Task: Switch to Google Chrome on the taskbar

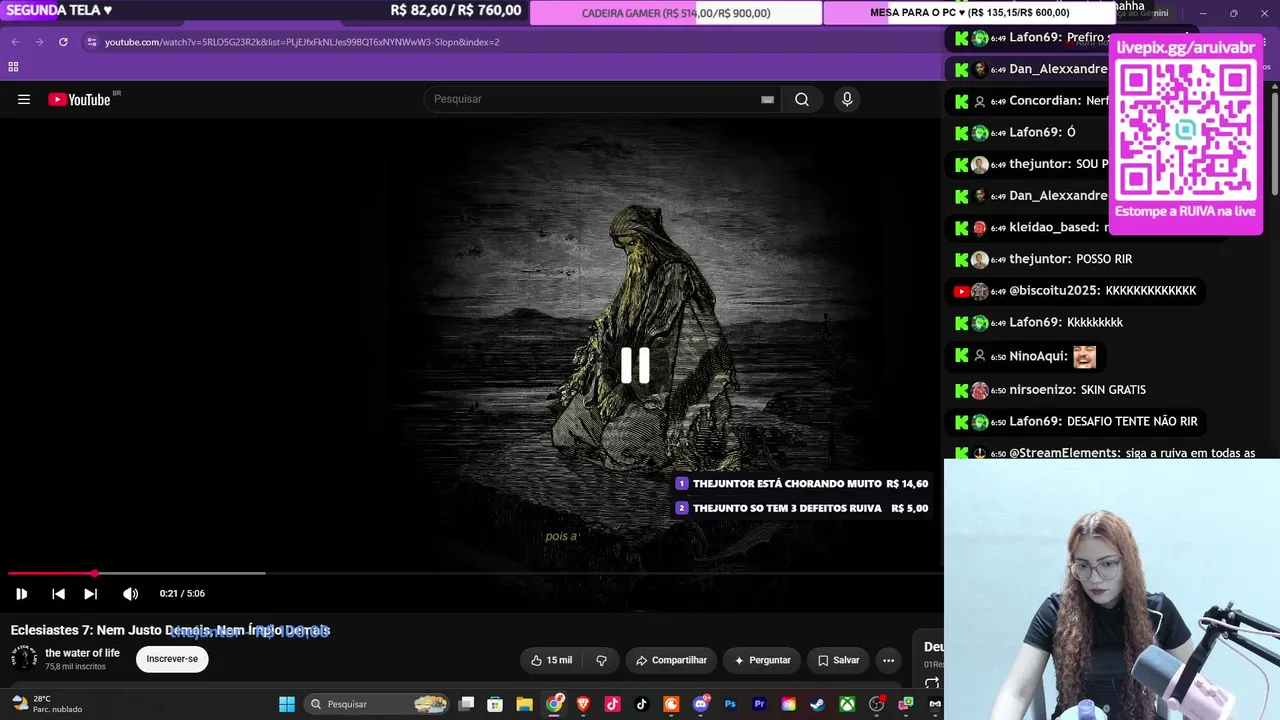Action: pyautogui.click(x=554, y=704)
